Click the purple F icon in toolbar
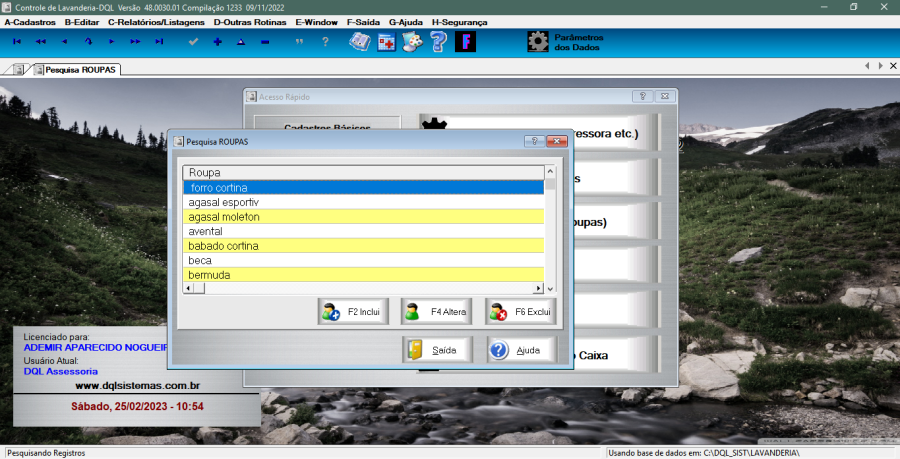Image resolution: width=900 pixels, height=459 pixels. (x=465, y=42)
